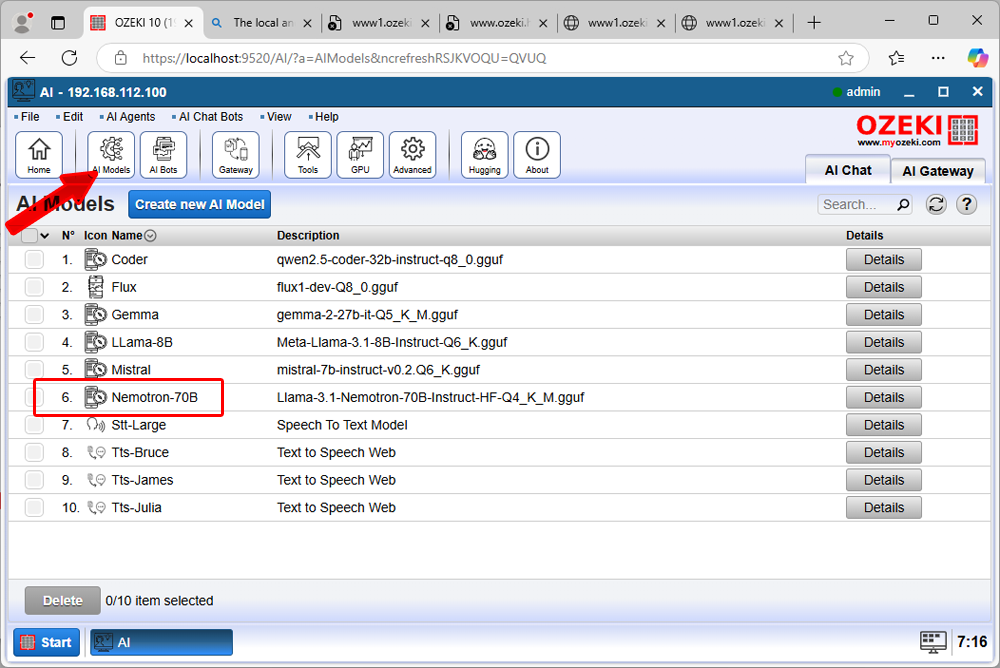Open the Home toolbar icon
This screenshot has width=1000, height=668.
(x=39, y=155)
